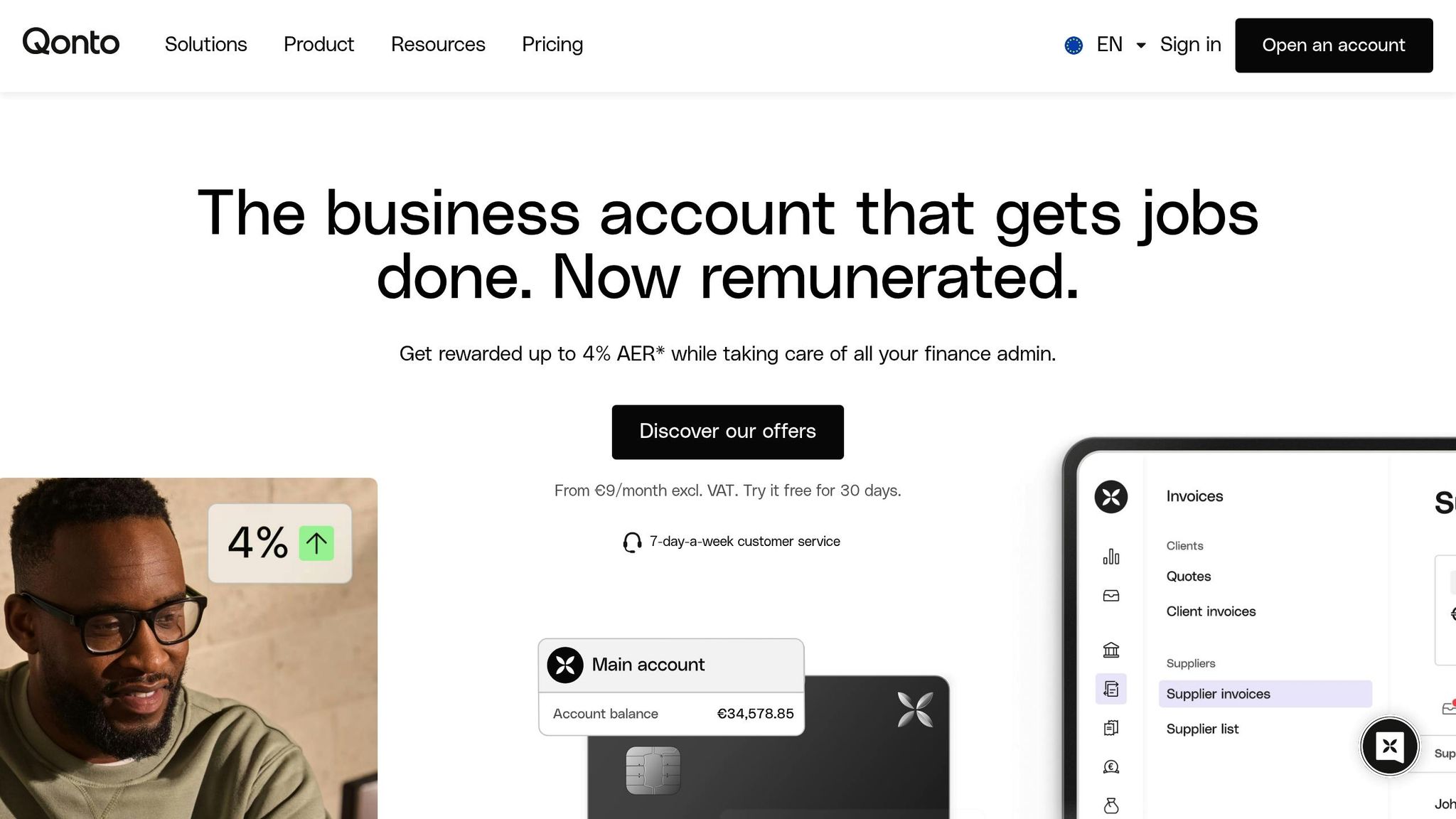
Task: Open the floating Qonto chat widget
Action: [x=1390, y=746]
